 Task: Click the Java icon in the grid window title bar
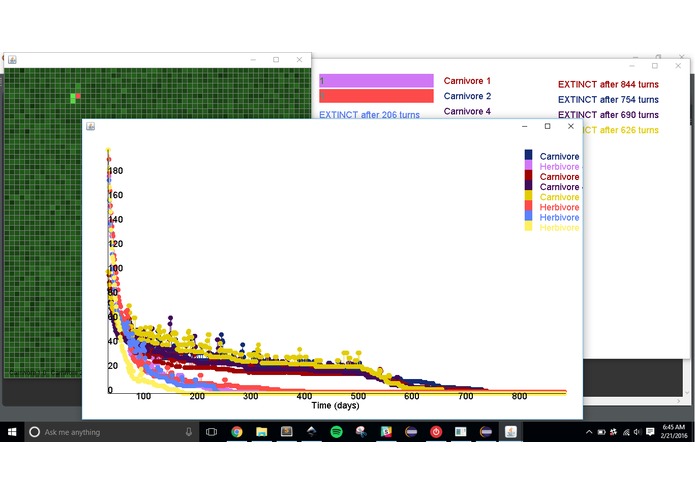pyautogui.click(x=12, y=59)
